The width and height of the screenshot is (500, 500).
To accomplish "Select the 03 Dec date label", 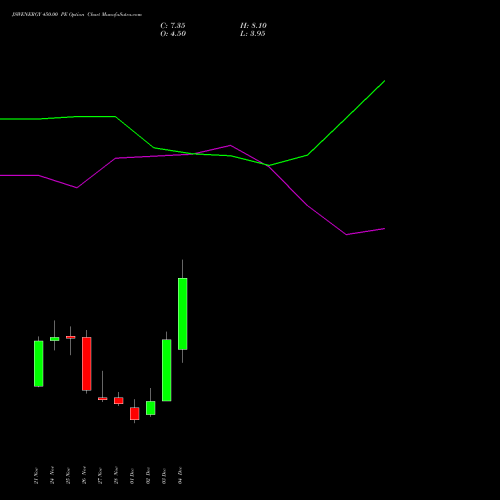I will point(164,476).
